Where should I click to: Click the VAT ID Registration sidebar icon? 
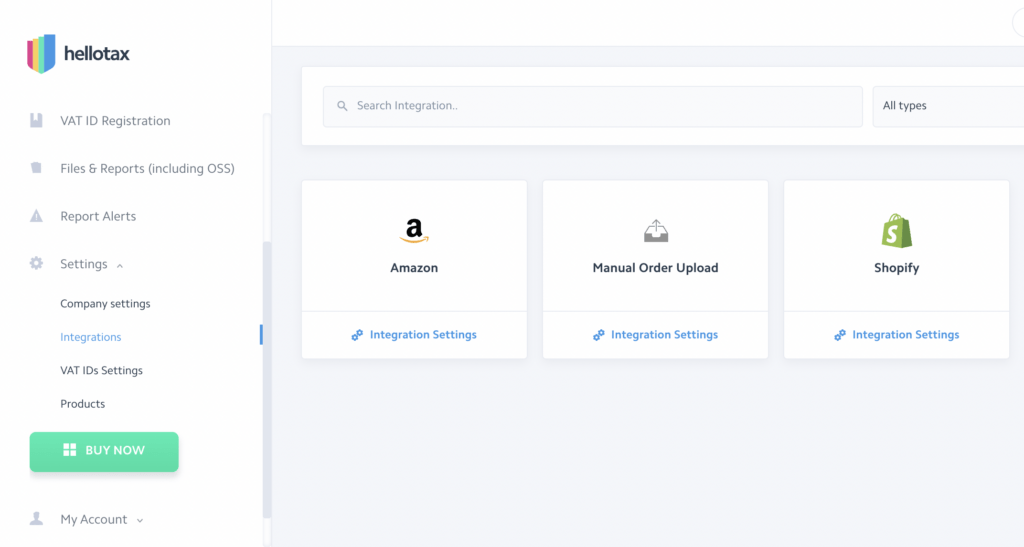pos(37,120)
